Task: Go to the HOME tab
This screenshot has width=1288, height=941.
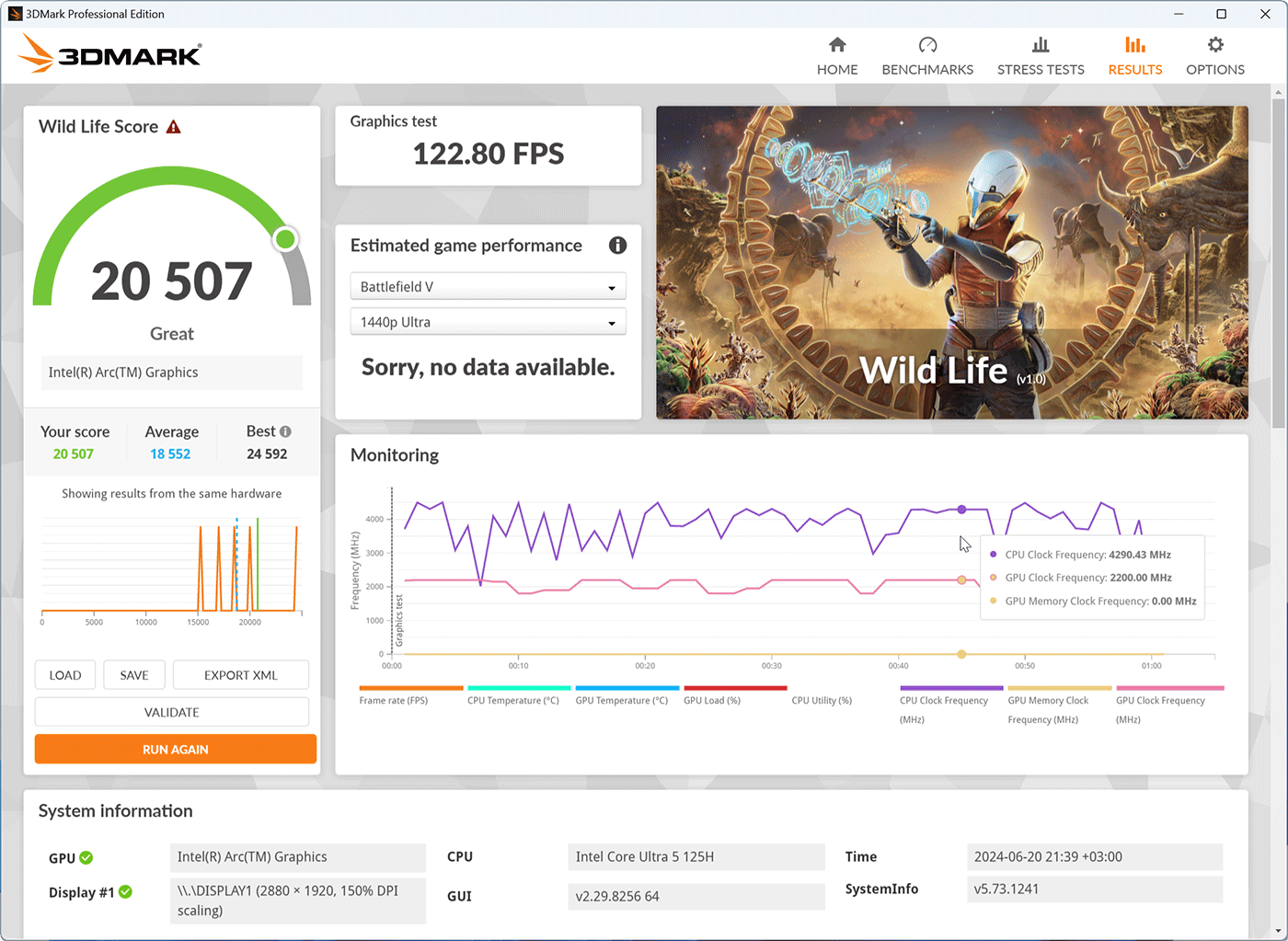Action: tap(837, 57)
